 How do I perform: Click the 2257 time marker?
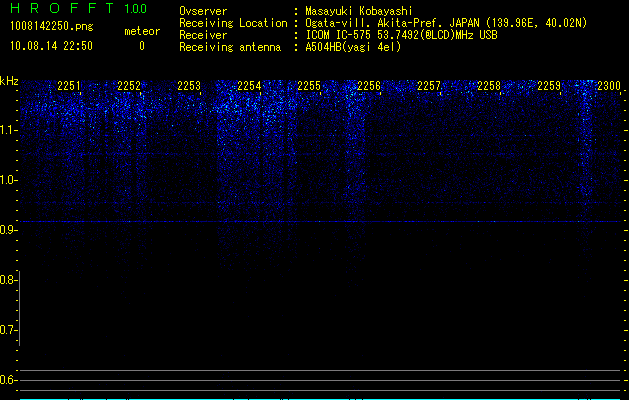click(x=428, y=86)
